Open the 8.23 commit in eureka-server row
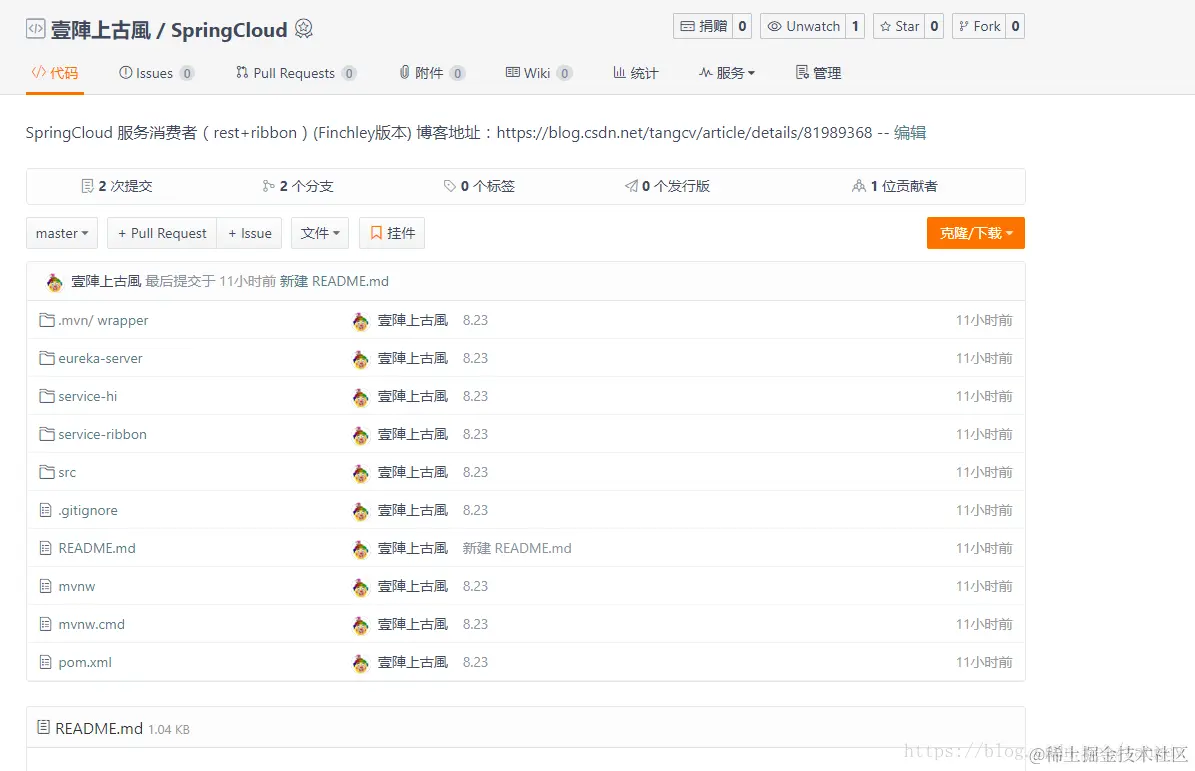The image size is (1195, 771). tap(475, 358)
